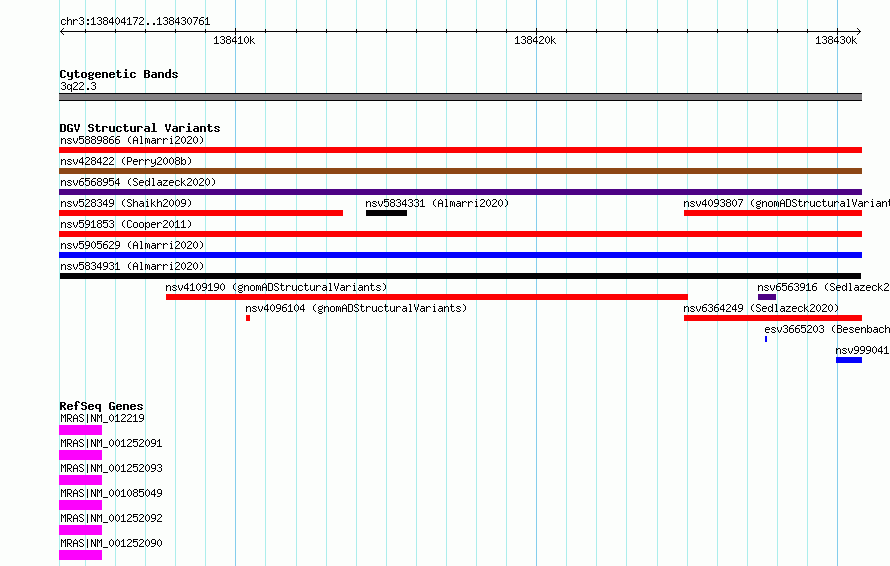Click the nsv4096104 (gnomADStructuralVariants) label
The height and width of the screenshot is (566, 890).
coord(356,308)
